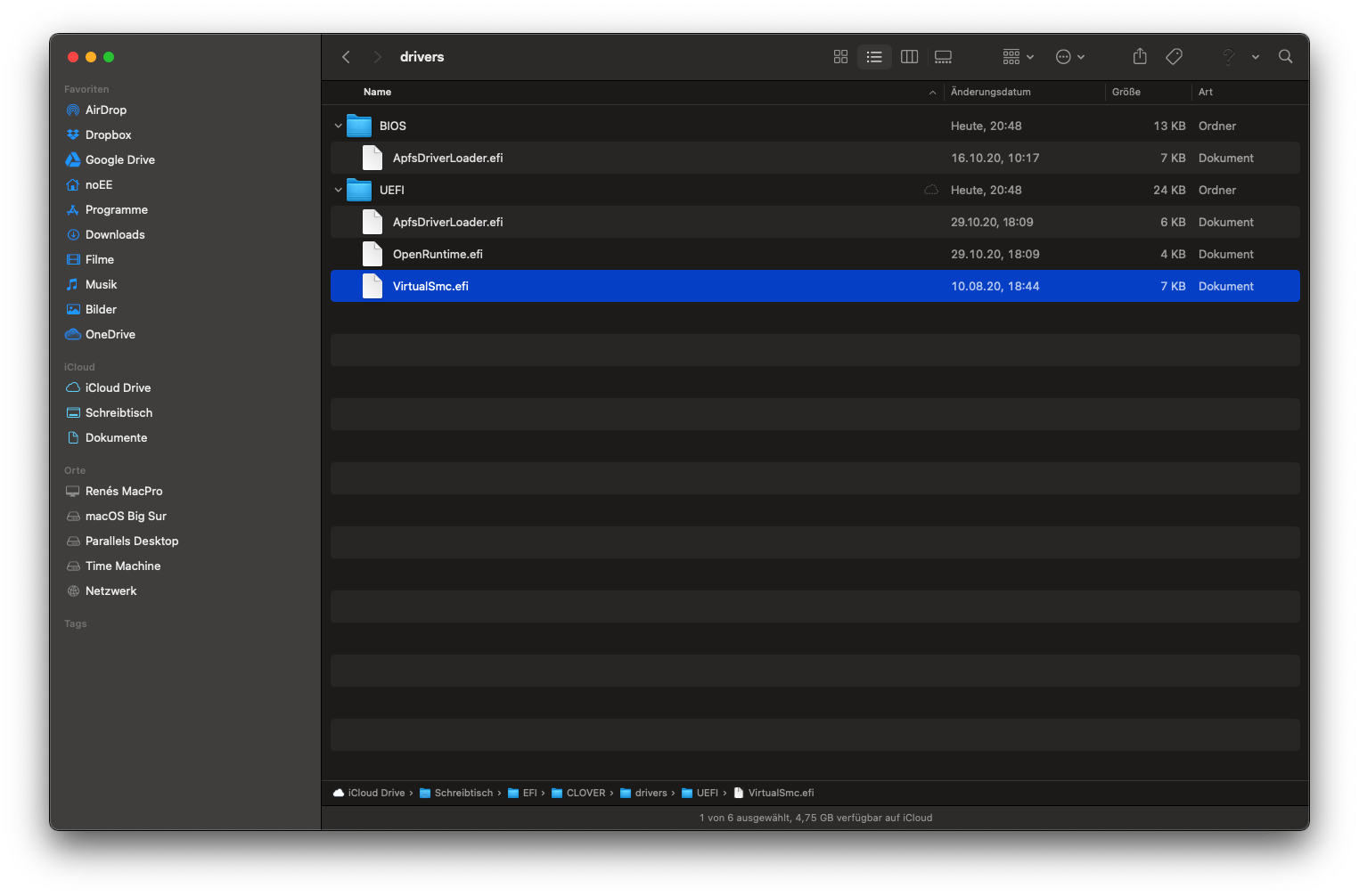Go back with the left chevron
The image size is (1359, 896).
coord(346,57)
